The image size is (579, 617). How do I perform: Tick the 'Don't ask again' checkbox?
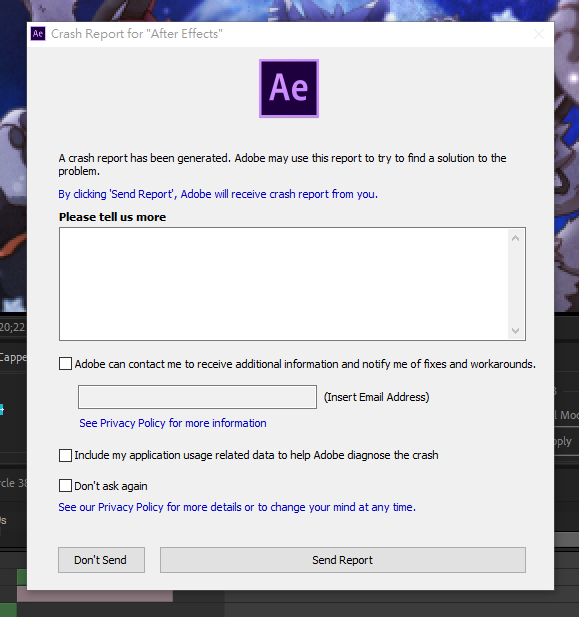point(65,486)
